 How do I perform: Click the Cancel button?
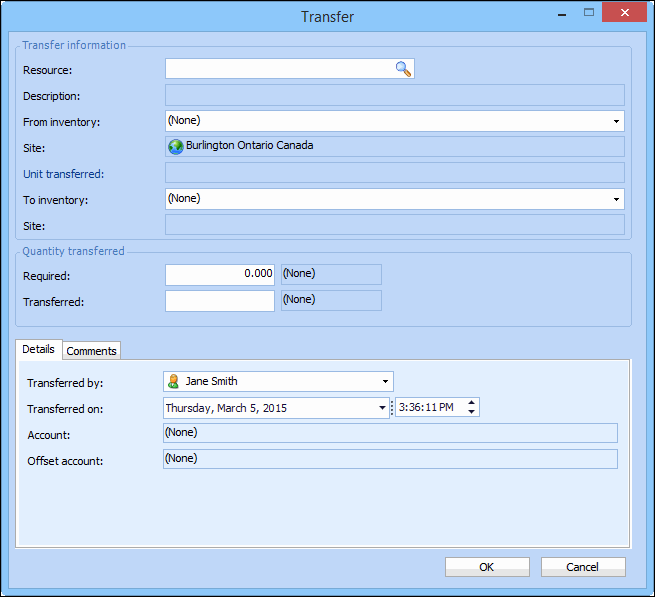coord(583,567)
